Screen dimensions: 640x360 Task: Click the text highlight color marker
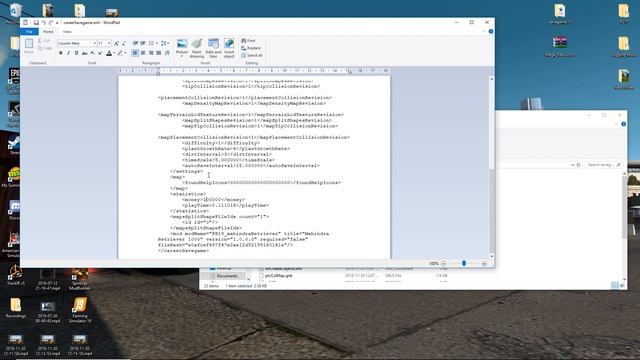click(120, 53)
